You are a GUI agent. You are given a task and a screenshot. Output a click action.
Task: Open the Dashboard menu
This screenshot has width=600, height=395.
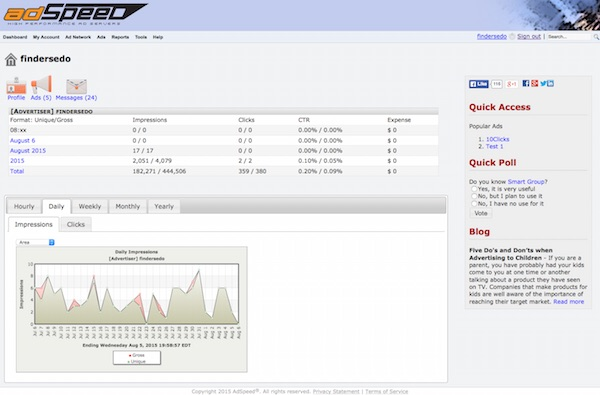pyautogui.click(x=15, y=37)
